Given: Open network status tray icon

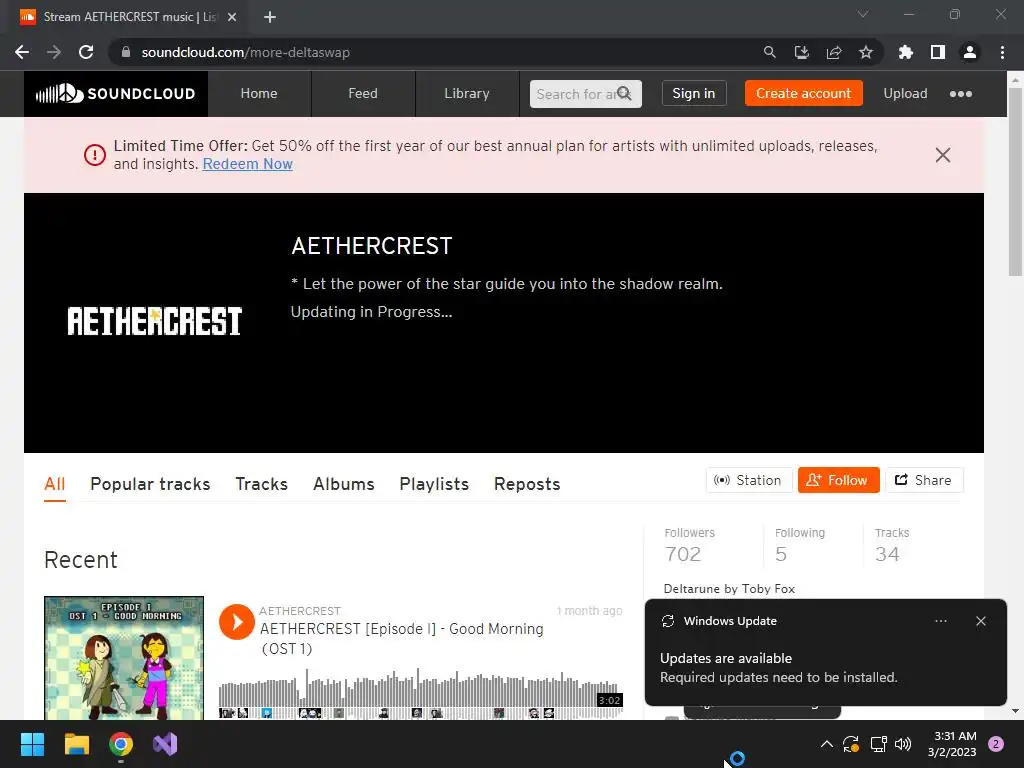Looking at the screenshot, I should (878, 744).
